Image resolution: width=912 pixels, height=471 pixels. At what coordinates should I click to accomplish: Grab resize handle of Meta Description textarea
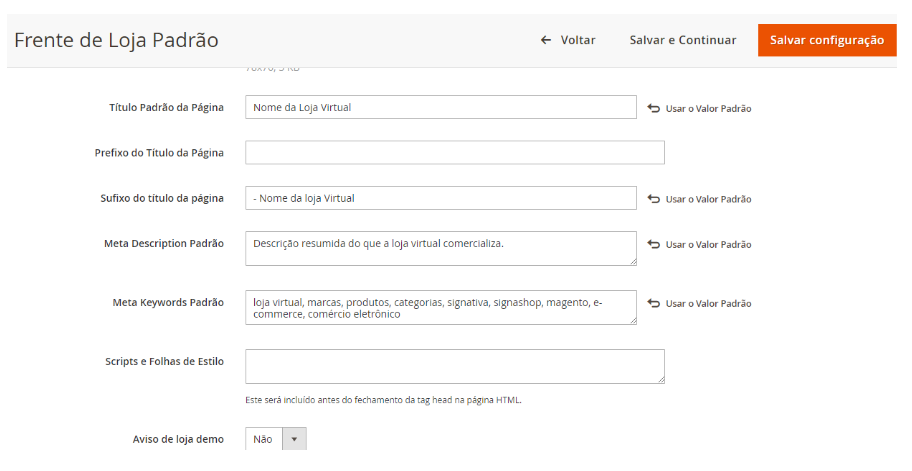click(x=631, y=260)
